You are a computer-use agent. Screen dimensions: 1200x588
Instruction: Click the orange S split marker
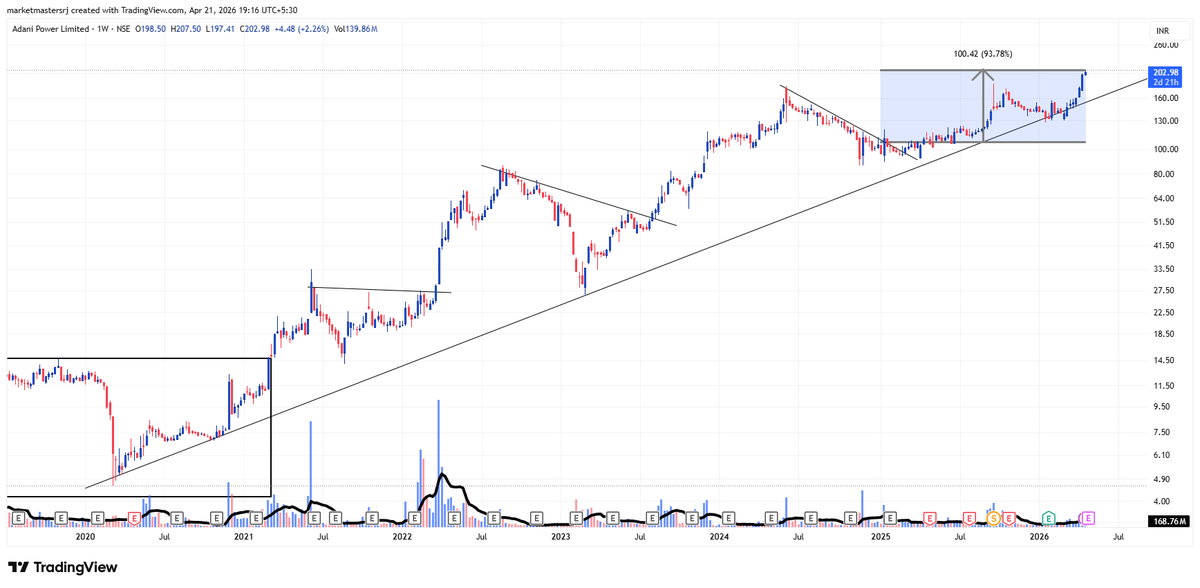(x=993, y=518)
